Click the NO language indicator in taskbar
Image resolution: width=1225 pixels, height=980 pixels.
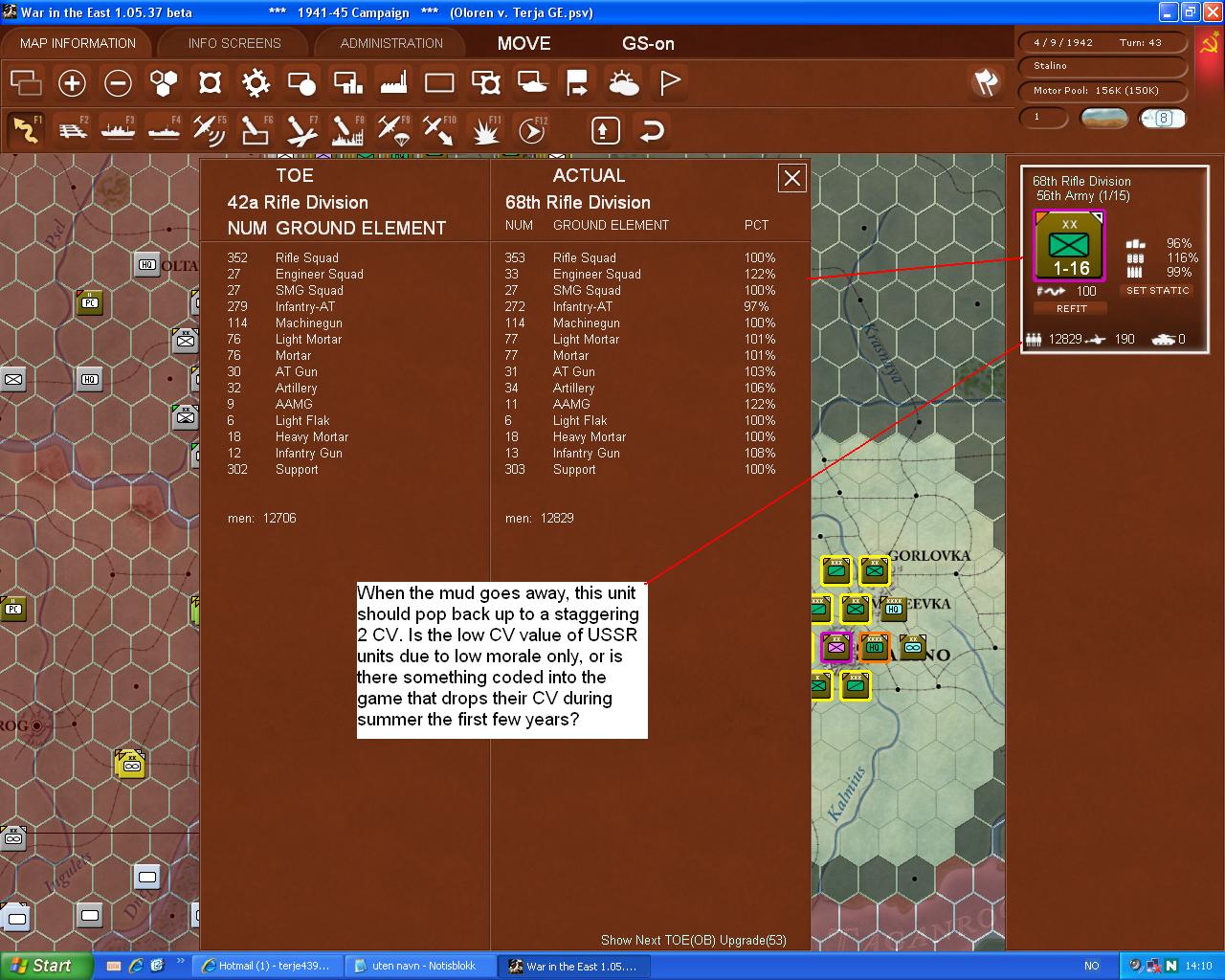[1092, 966]
